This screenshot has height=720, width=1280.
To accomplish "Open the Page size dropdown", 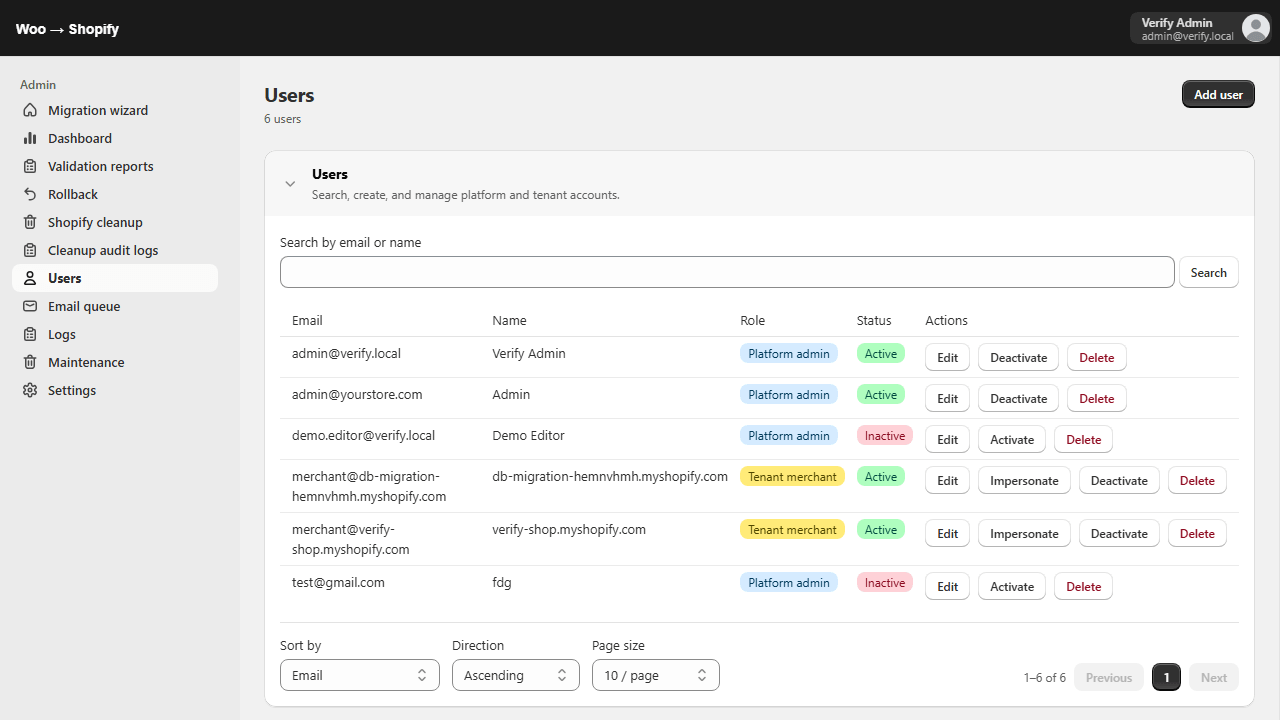I will pos(656,675).
